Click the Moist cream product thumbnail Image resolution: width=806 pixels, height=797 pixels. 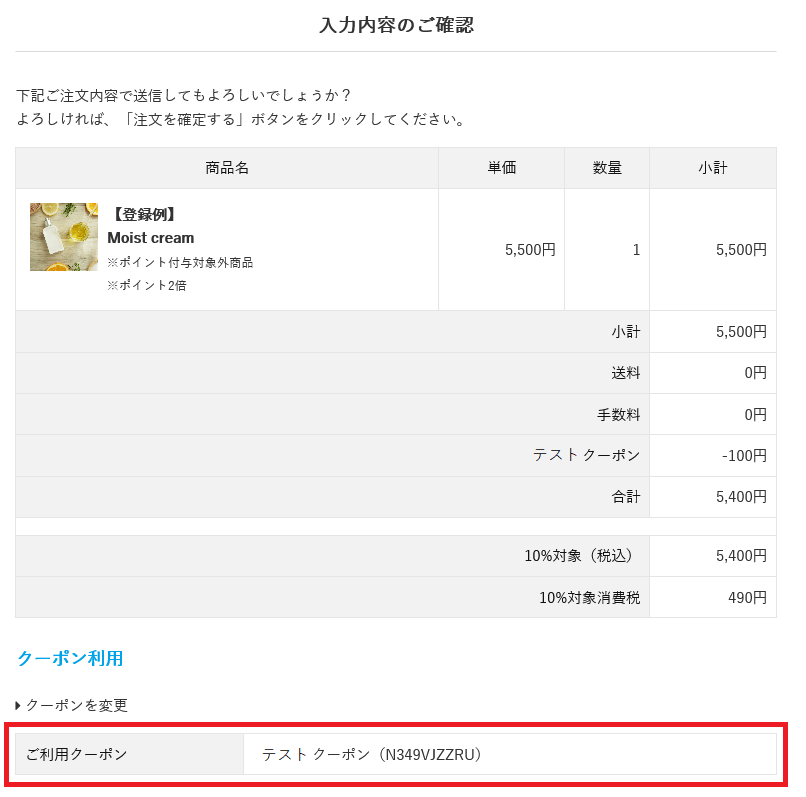point(64,237)
